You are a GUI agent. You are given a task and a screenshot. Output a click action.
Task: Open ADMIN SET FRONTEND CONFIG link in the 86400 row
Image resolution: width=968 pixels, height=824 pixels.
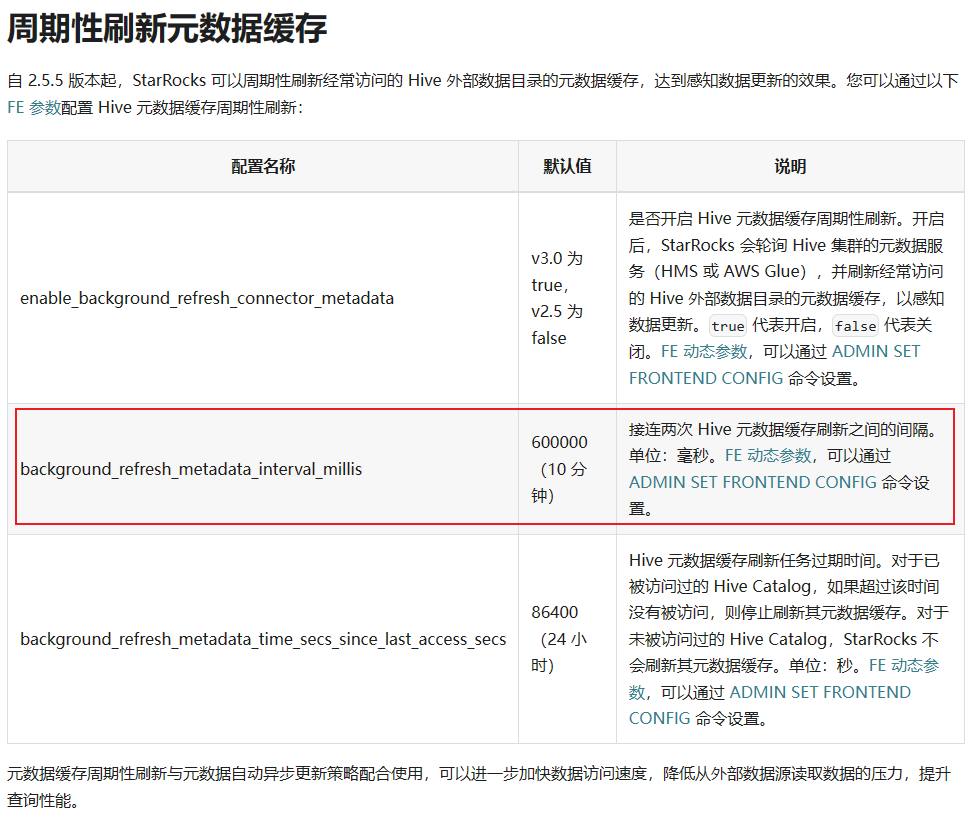(x=770, y=705)
